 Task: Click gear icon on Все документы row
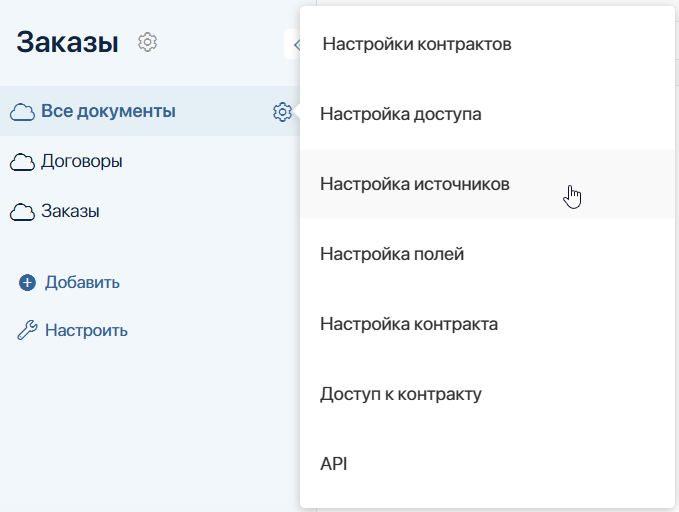(282, 112)
